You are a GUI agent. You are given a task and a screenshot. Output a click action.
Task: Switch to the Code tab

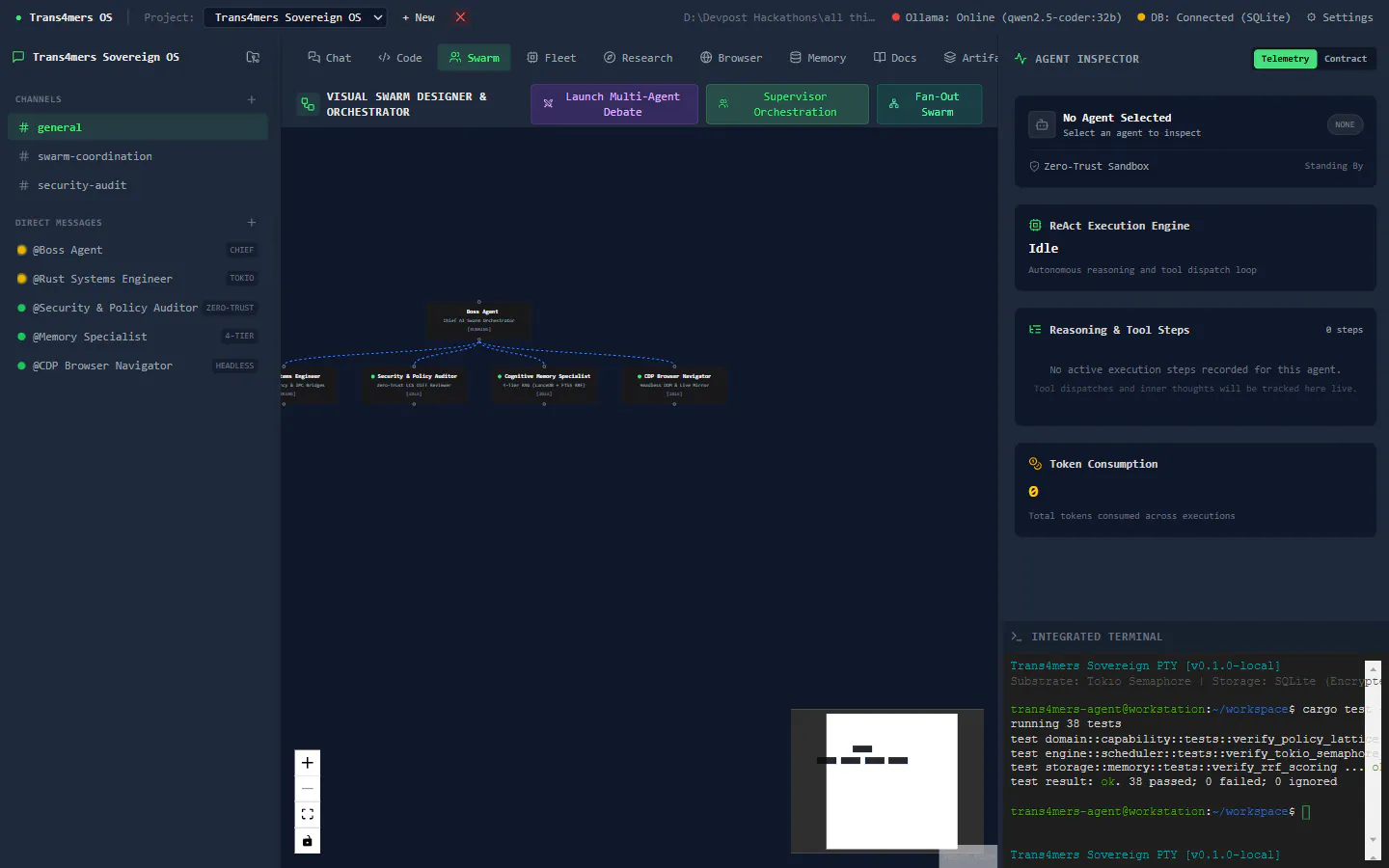pos(400,58)
